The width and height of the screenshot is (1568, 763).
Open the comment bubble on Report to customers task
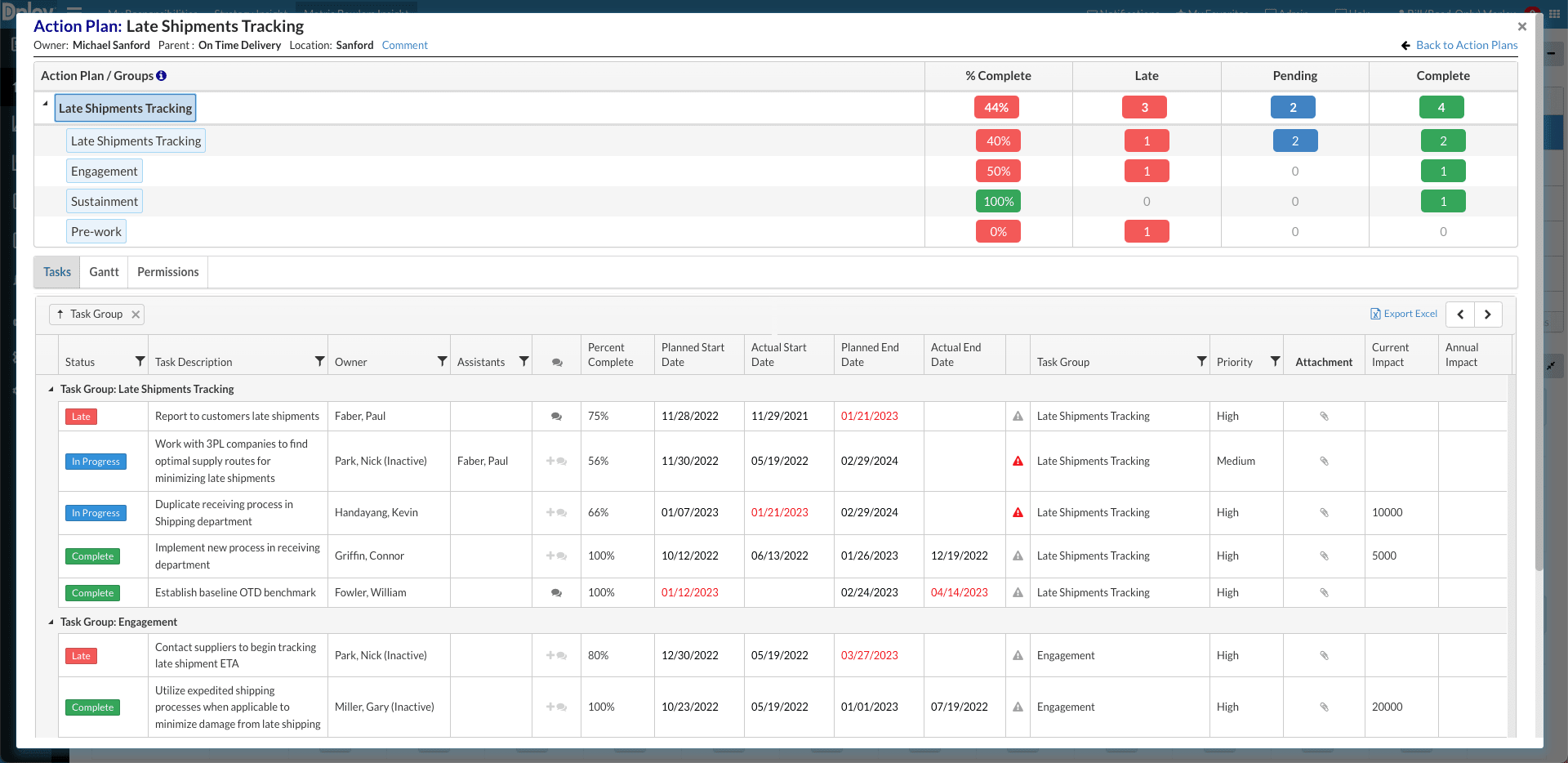pos(556,416)
